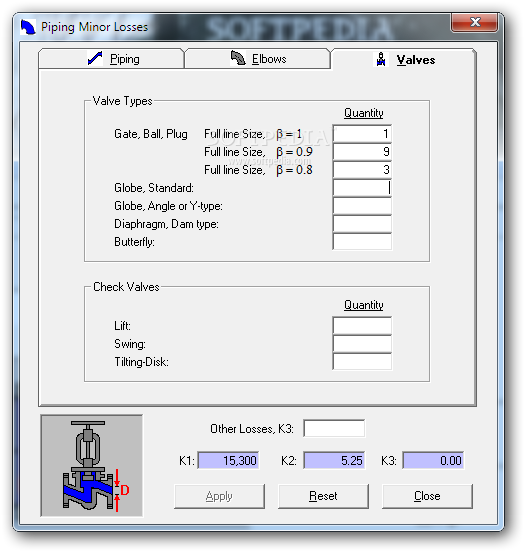This screenshot has height=552, width=525.
Task: Click the valve icon on Valves tab
Action: pos(381,59)
